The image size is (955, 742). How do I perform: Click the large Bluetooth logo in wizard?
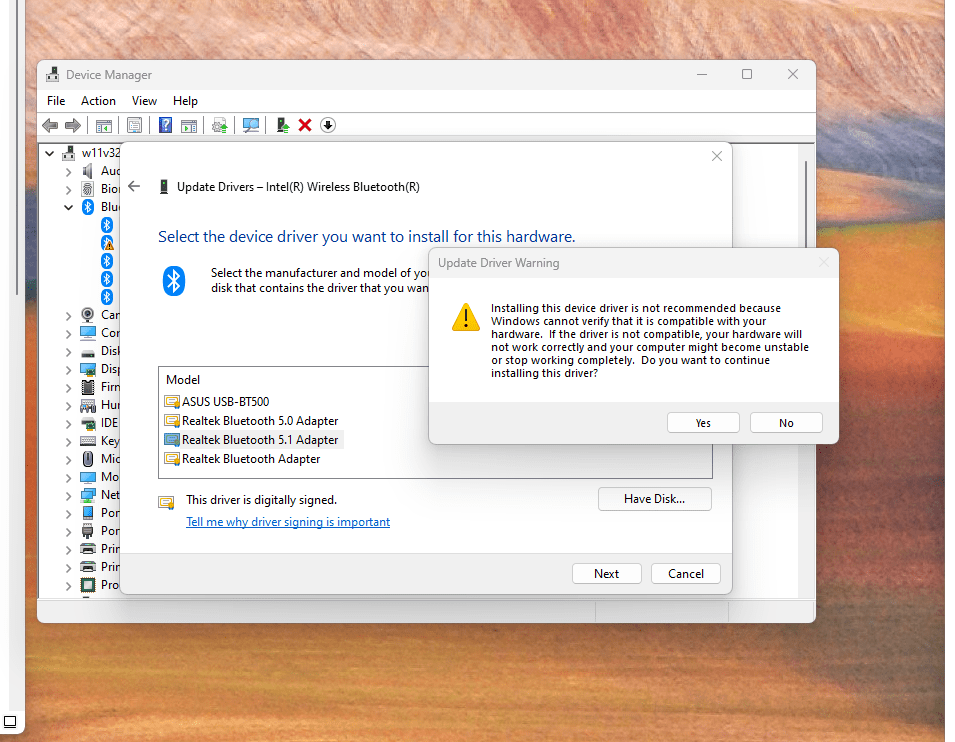coord(174,281)
